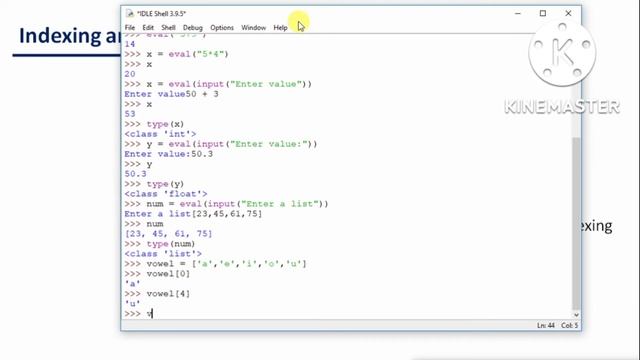640x360 pixels.
Task: Open the File menu
Action: tap(130, 28)
